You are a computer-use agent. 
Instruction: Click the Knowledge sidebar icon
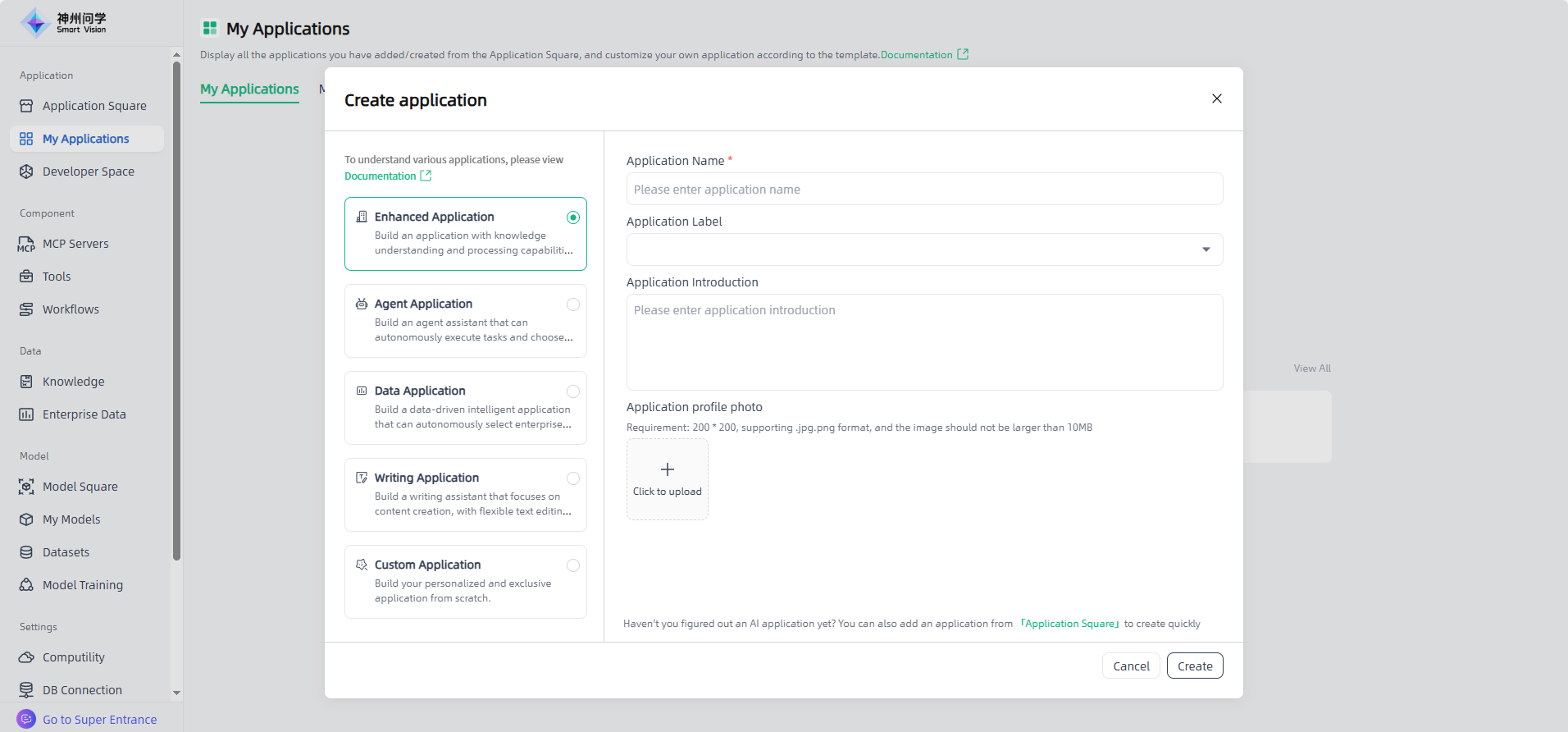[x=26, y=382]
